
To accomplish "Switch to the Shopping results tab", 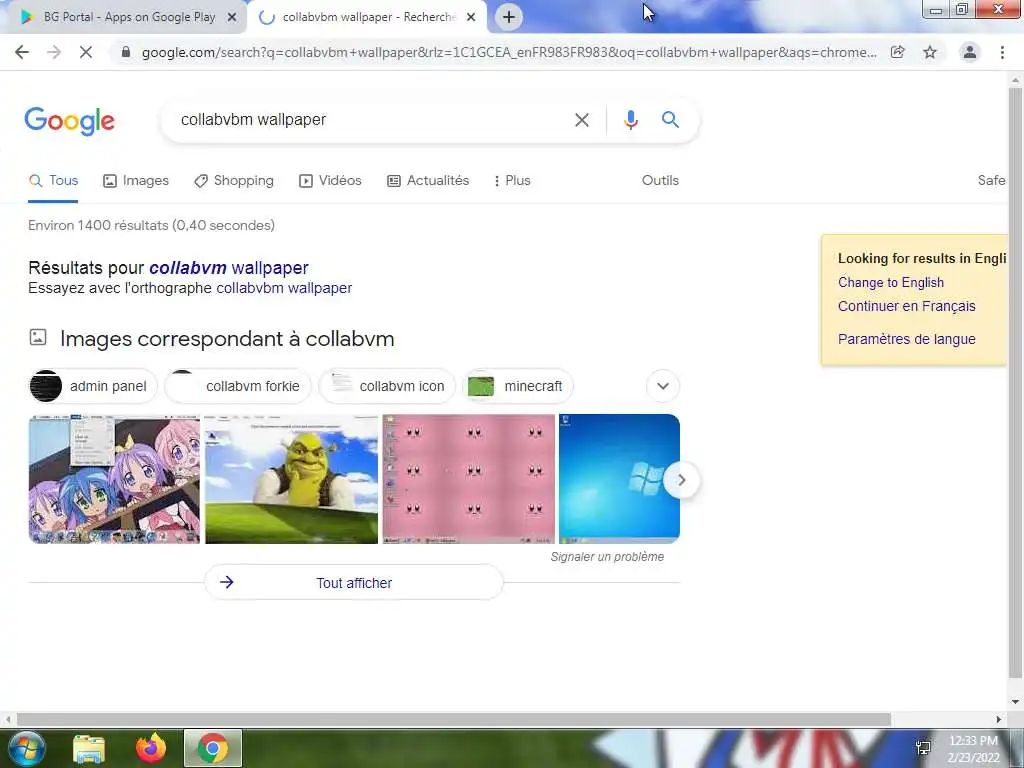I will tap(234, 181).
